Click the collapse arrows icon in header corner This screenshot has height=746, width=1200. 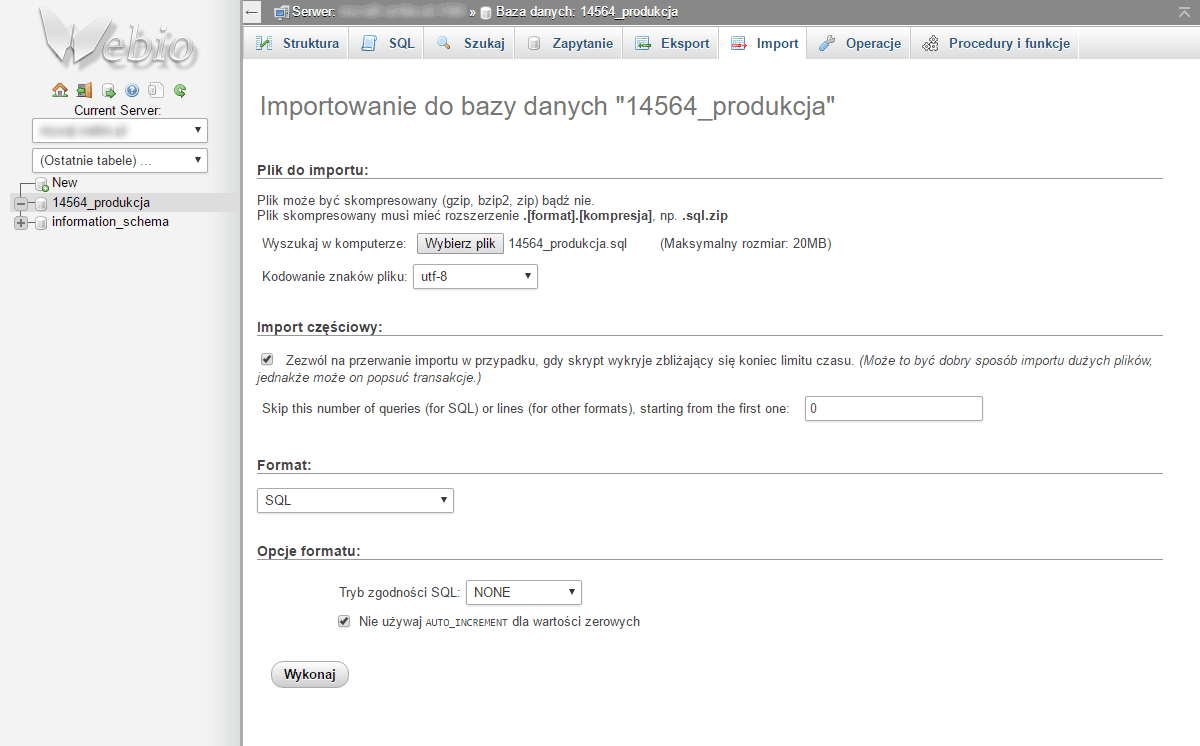(1185, 11)
